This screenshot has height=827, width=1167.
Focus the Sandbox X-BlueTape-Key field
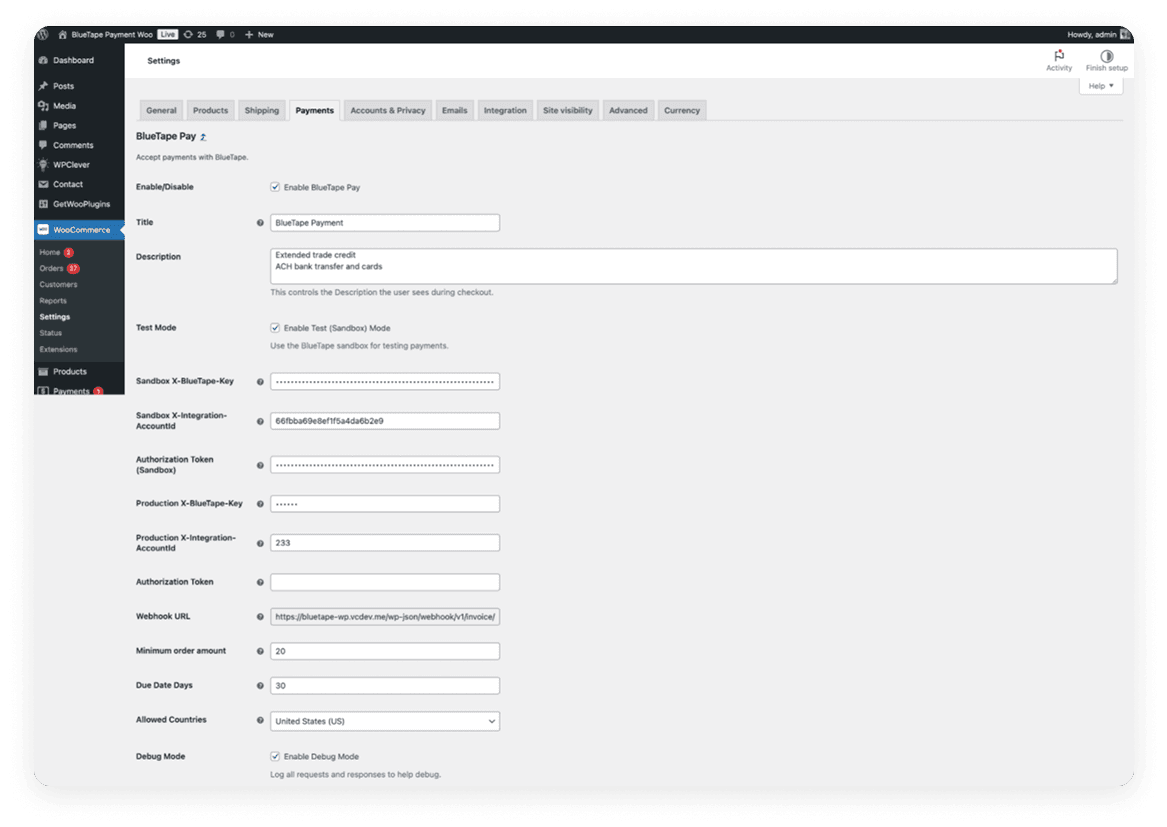point(385,382)
